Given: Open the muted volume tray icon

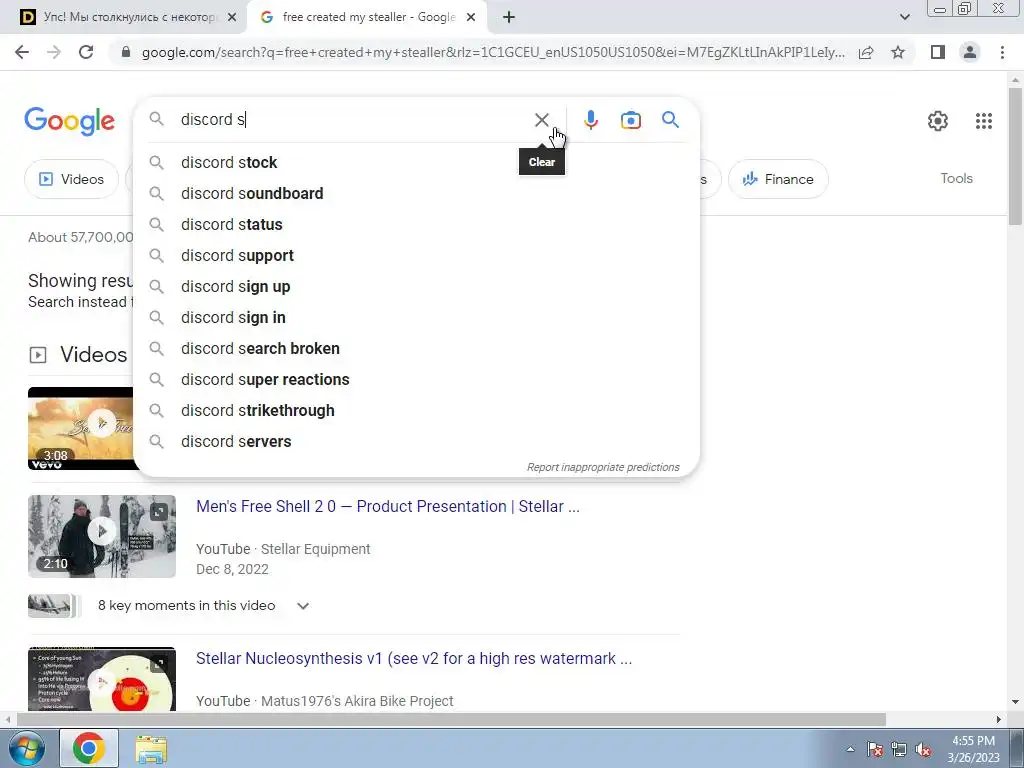Looking at the screenshot, I should point(923,749).
